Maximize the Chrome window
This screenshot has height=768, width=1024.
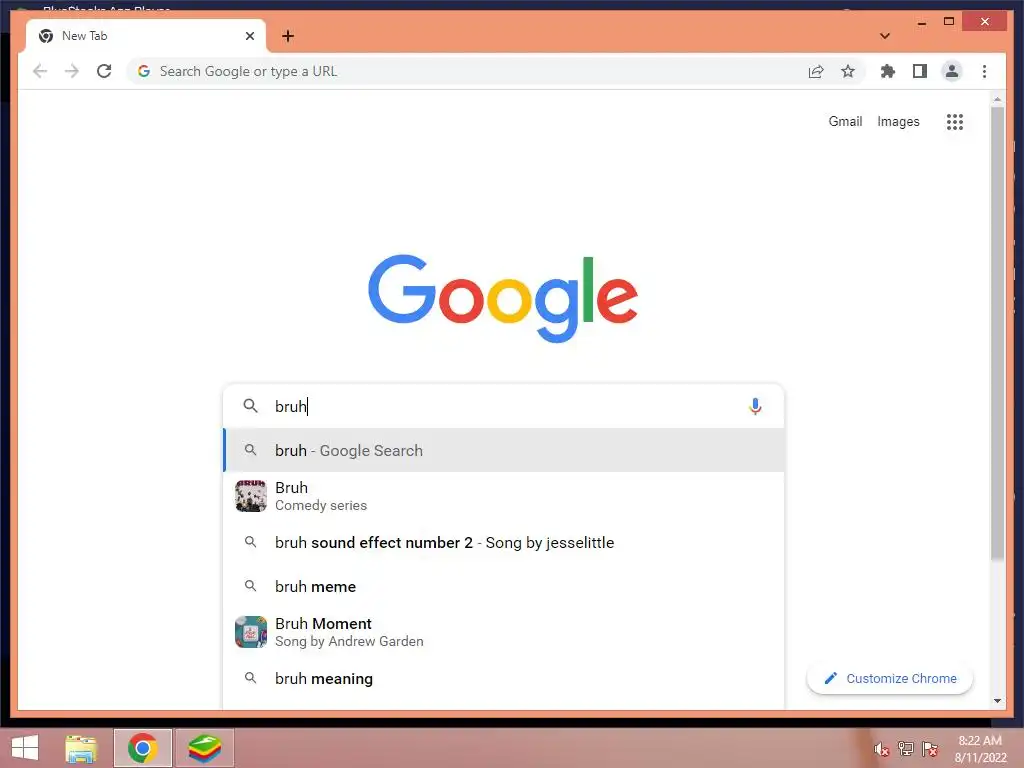[x=949, y=22]
